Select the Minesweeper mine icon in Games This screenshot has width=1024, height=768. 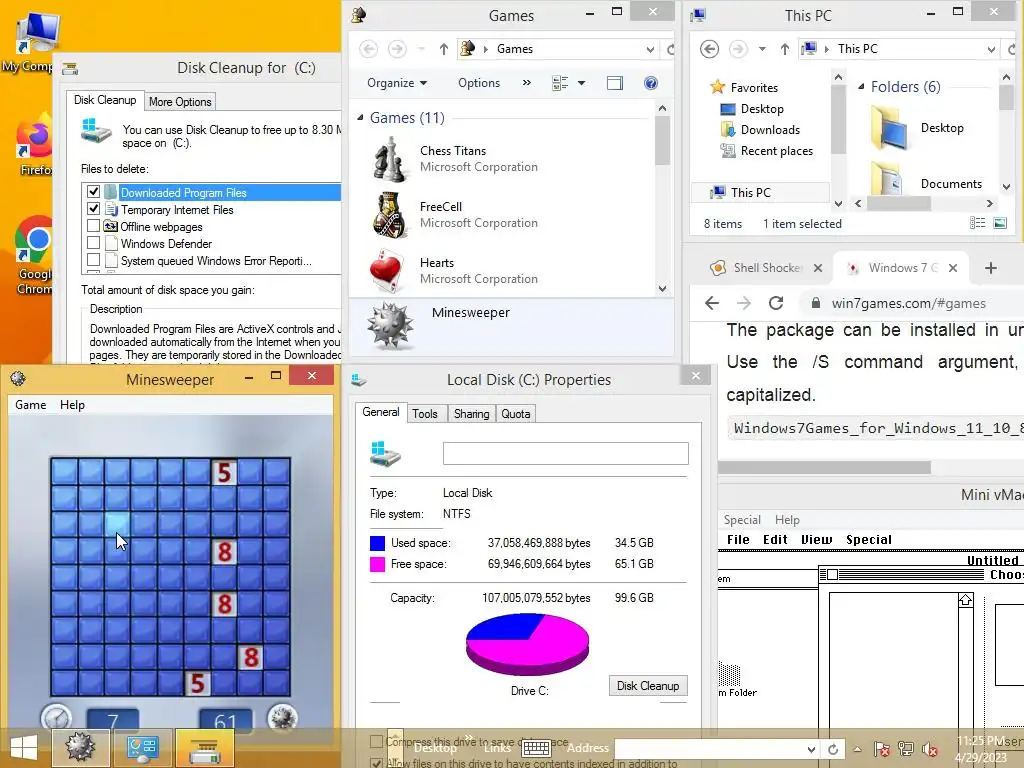pos(390,325)
